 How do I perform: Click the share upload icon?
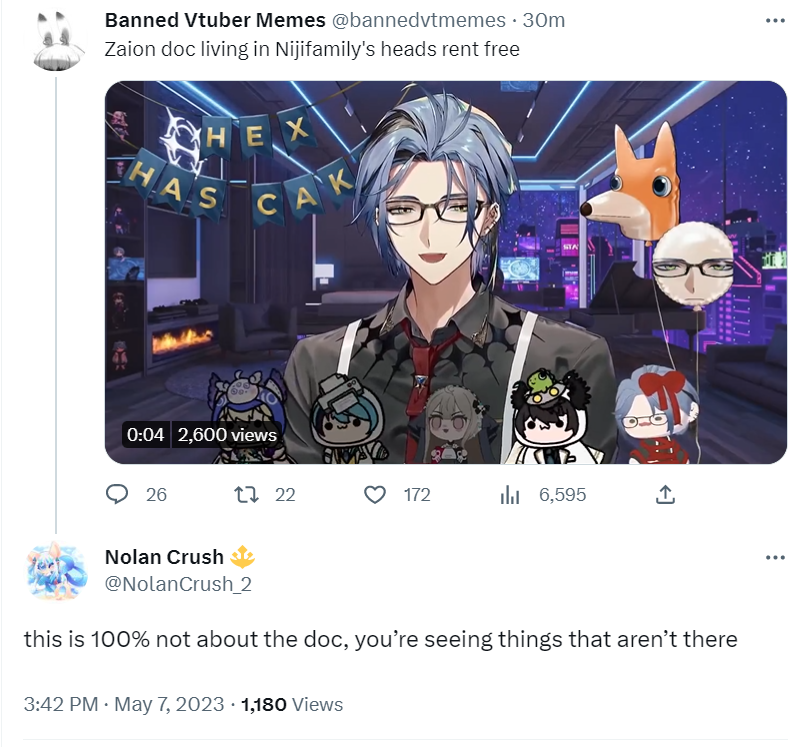(665, 495)
